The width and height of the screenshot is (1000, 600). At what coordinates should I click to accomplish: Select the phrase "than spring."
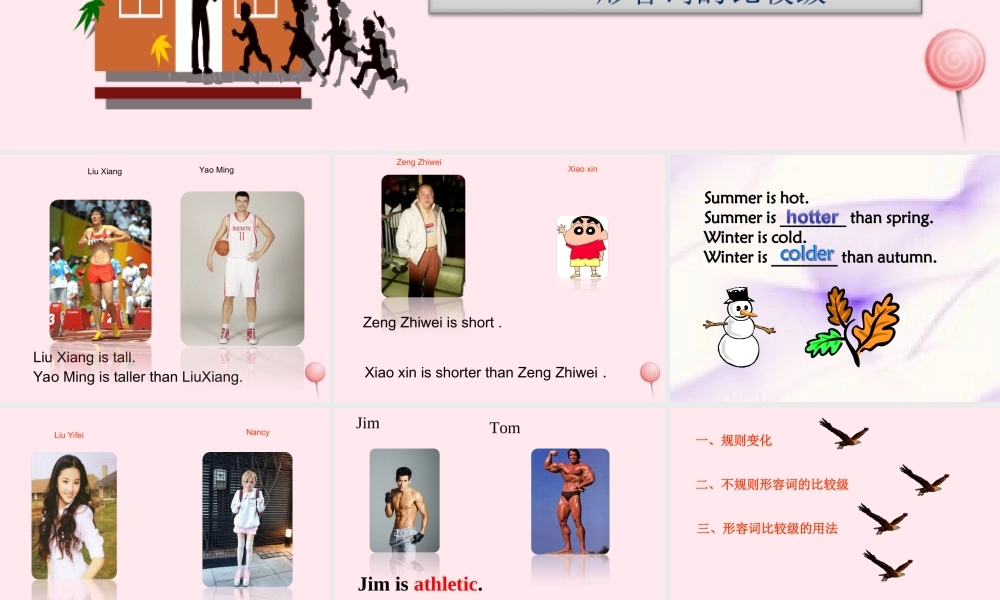click(892, 218)
